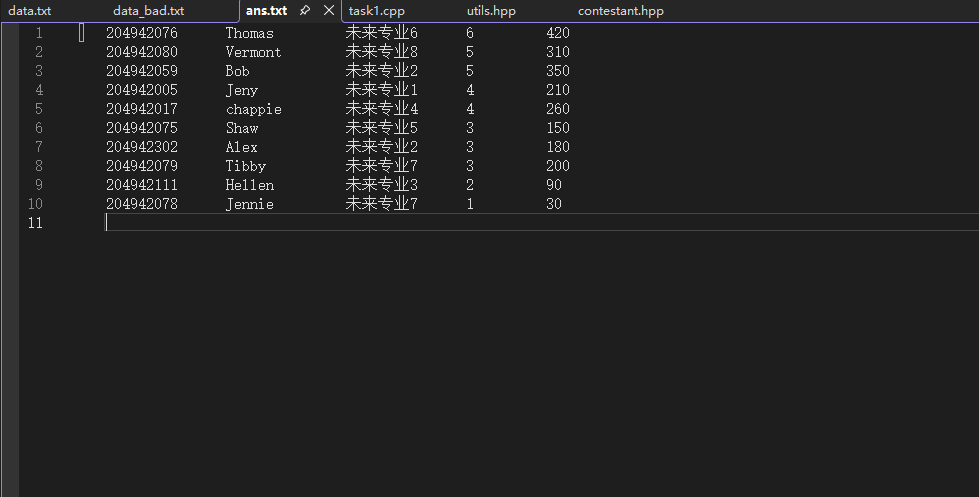The height and width of the screenshot is (497, 979).
Task: Click the name Jeny
Action: [242, 90]
